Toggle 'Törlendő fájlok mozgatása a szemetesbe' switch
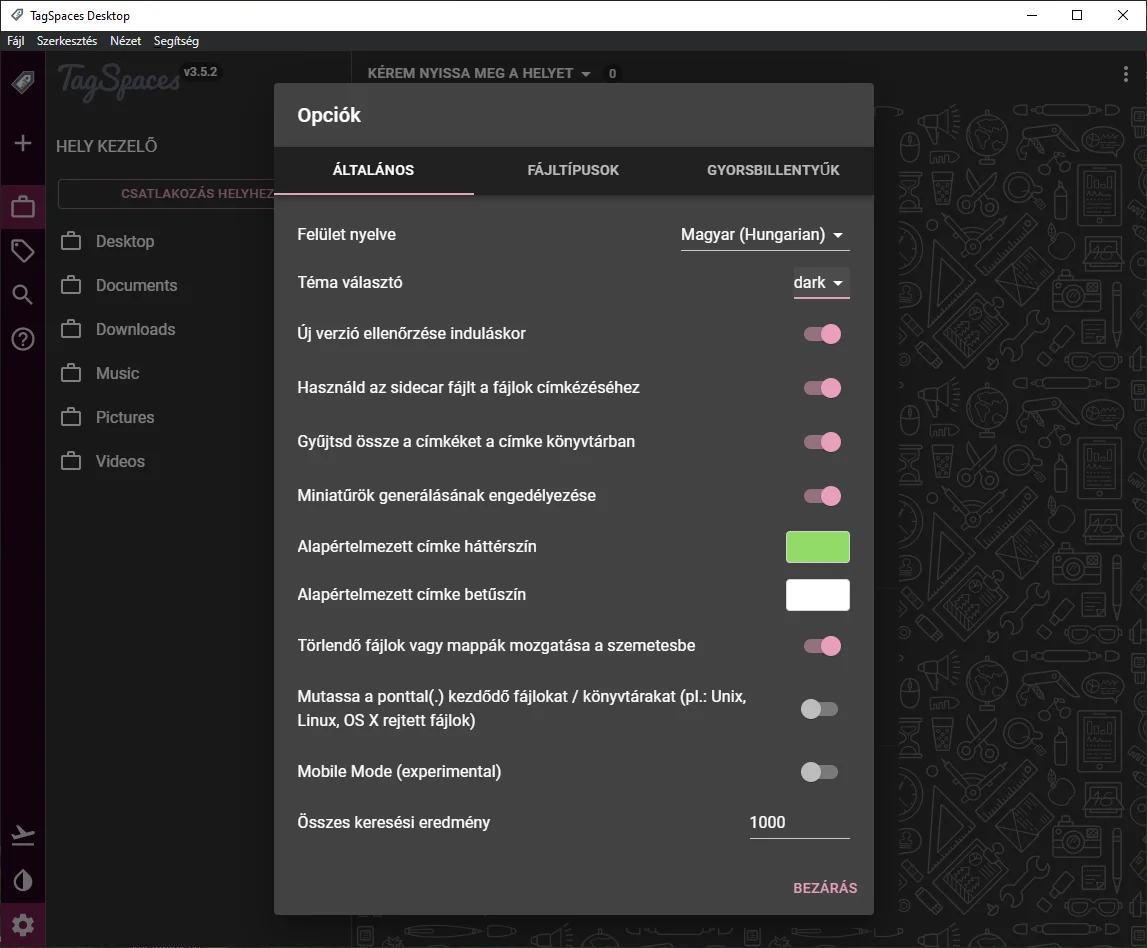 click(822, 646)
